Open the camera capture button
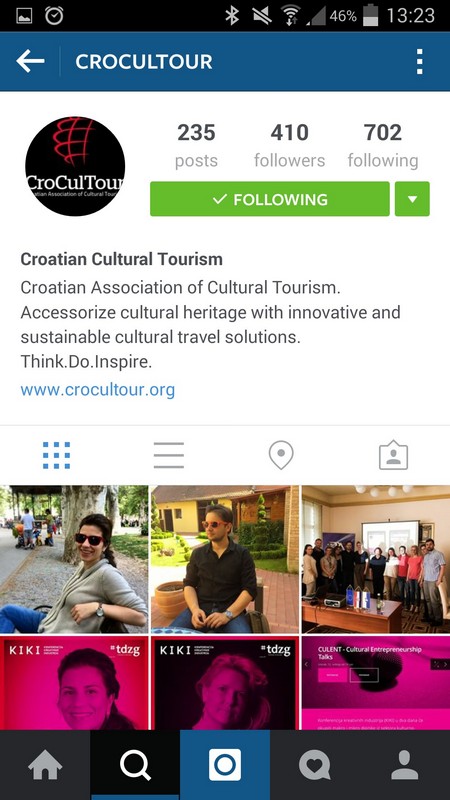450x800 pixels. (x=225, y=765)
